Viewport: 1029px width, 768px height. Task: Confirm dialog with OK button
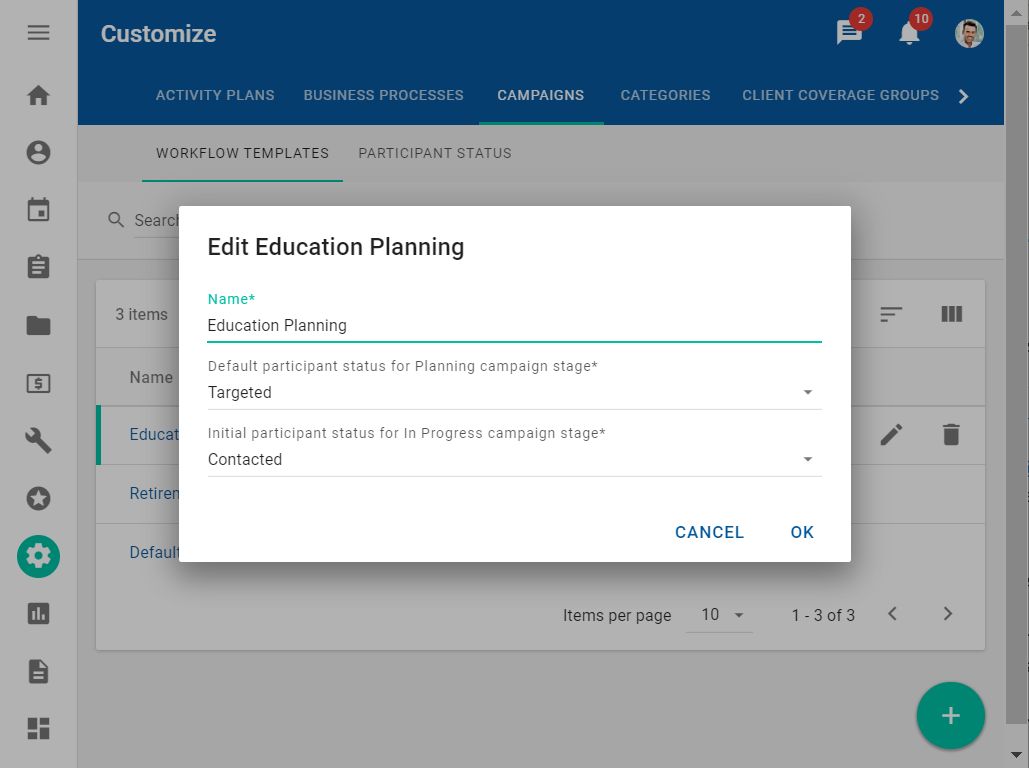802,532
